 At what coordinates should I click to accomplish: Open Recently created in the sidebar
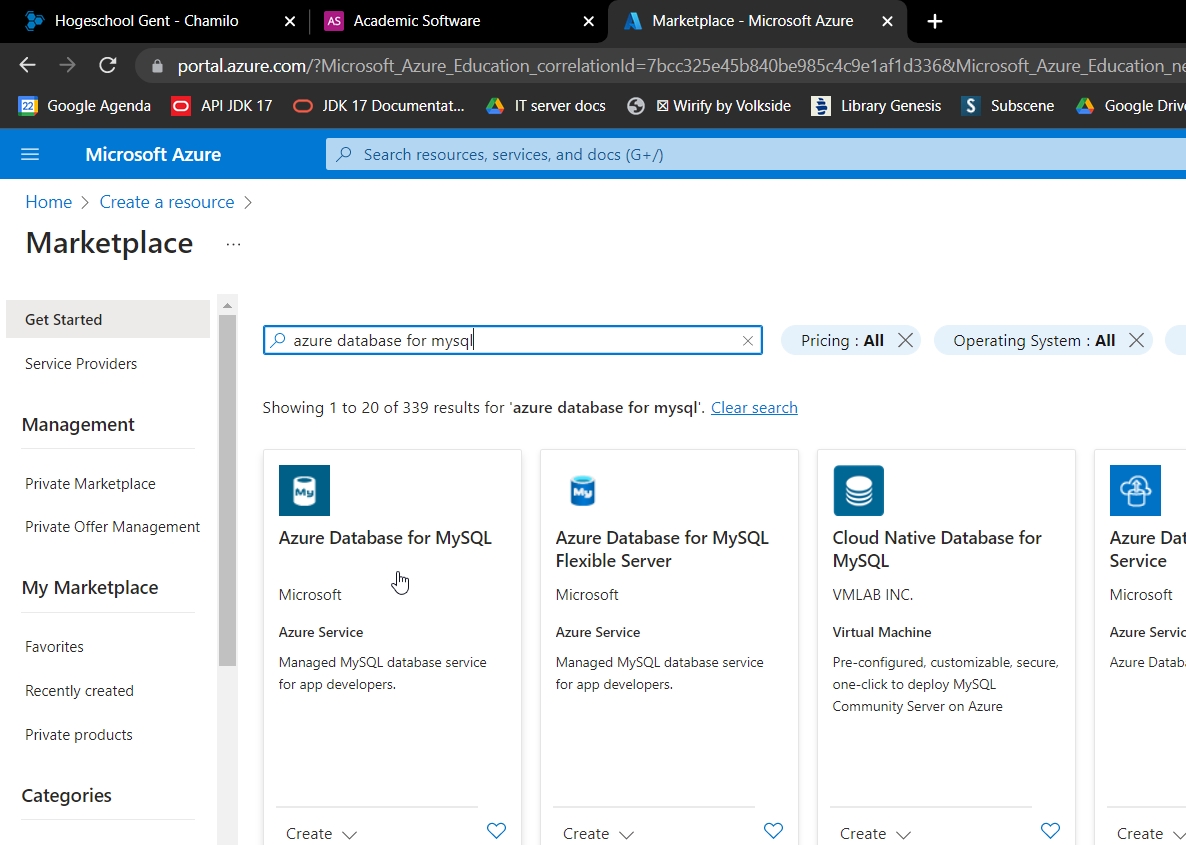point(79,691)
